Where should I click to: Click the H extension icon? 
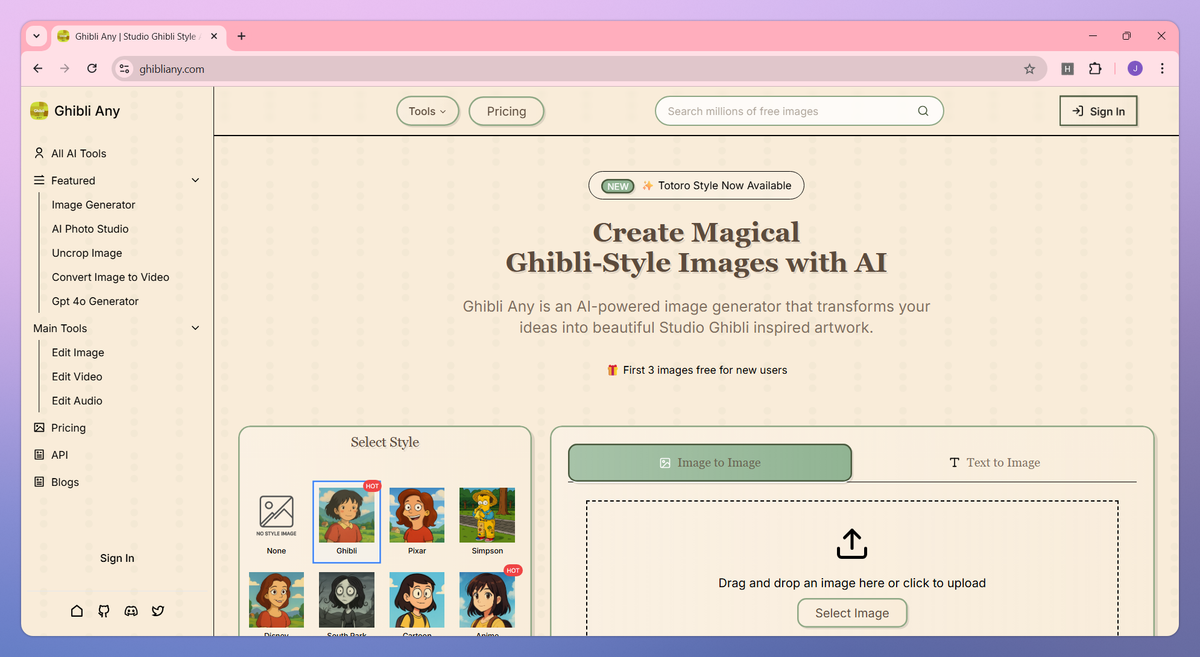[x=1067, y=69]
